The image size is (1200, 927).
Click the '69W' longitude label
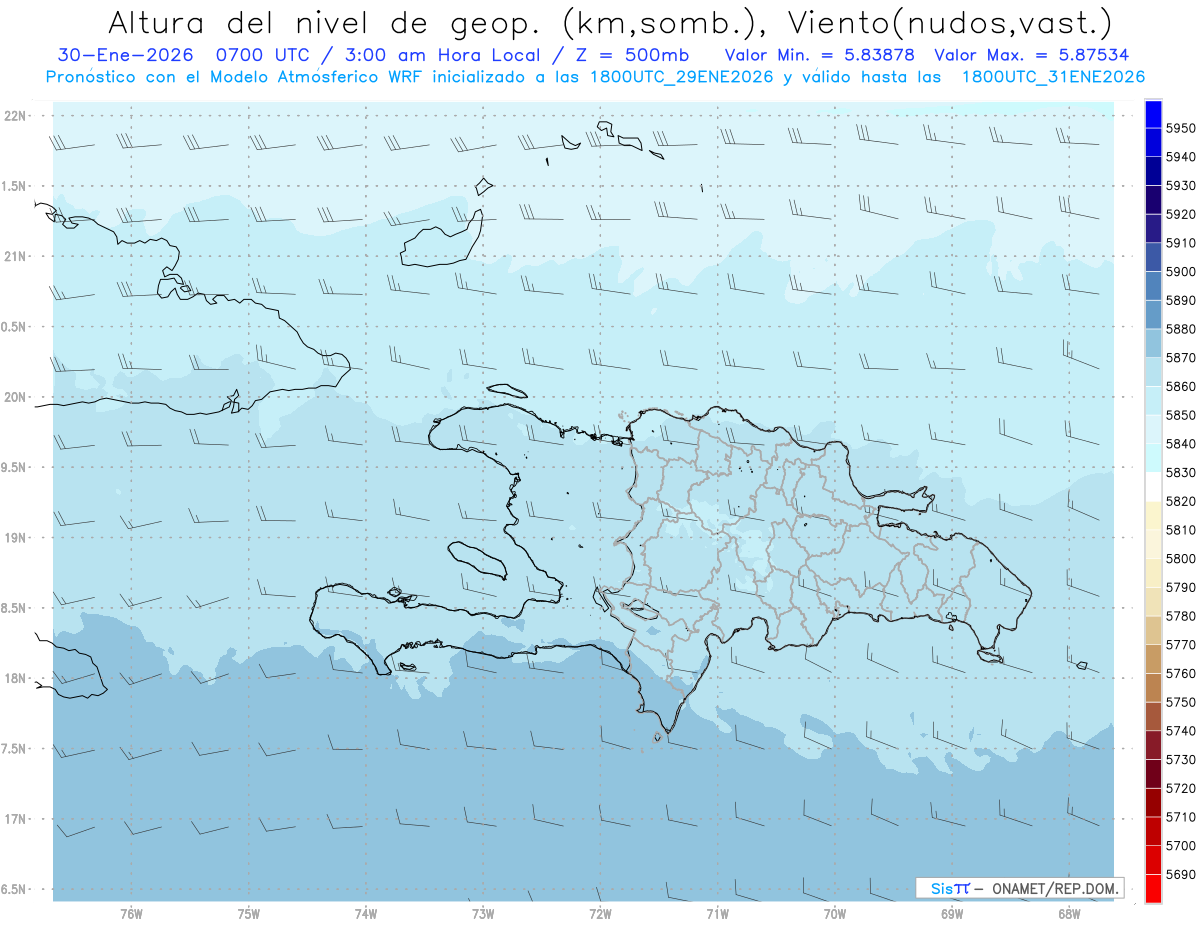(x=952, y=913)
